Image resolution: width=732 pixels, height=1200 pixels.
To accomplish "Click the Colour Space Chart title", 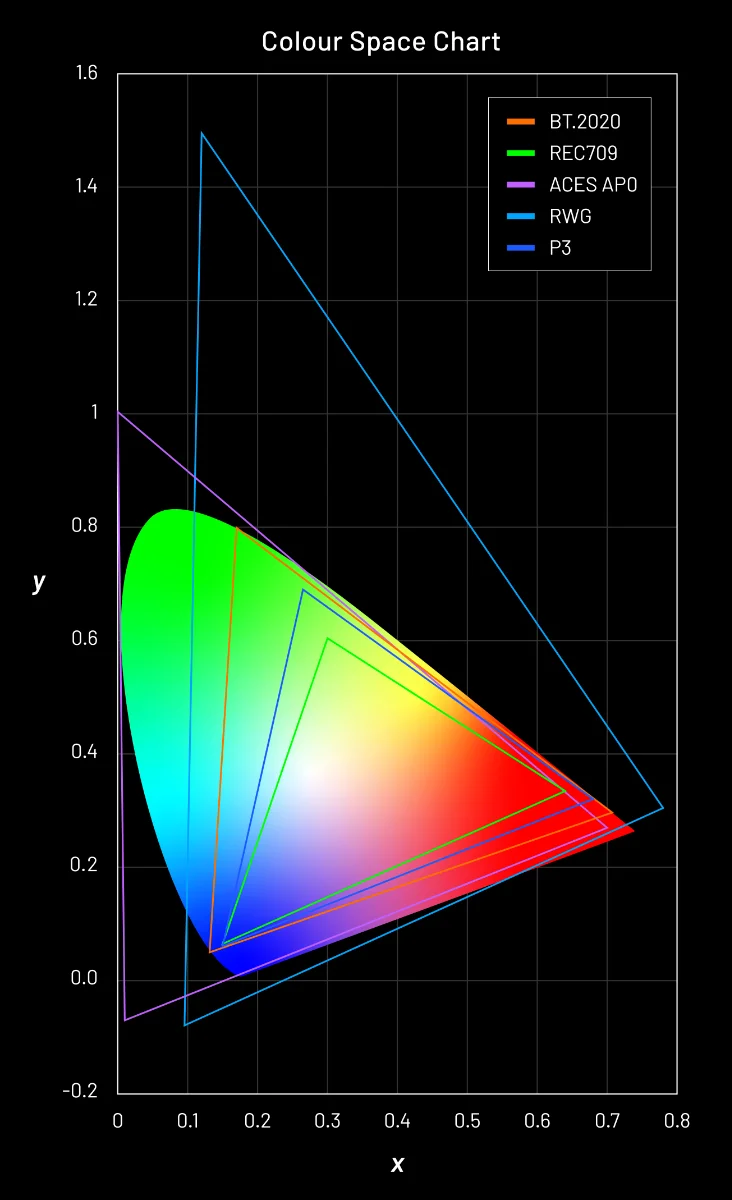I will pos(381,42).
